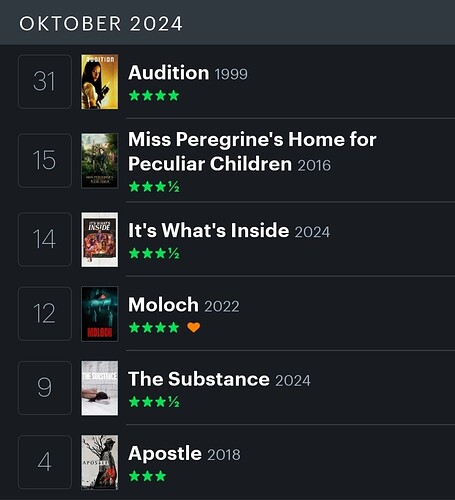
Task: Select the day 31 diary date box
Action: (x=45, y=82)
